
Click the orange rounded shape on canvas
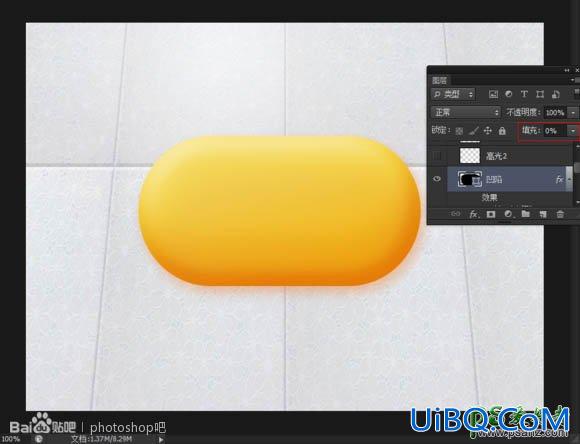pyautogui.click(x=279, y=211)
